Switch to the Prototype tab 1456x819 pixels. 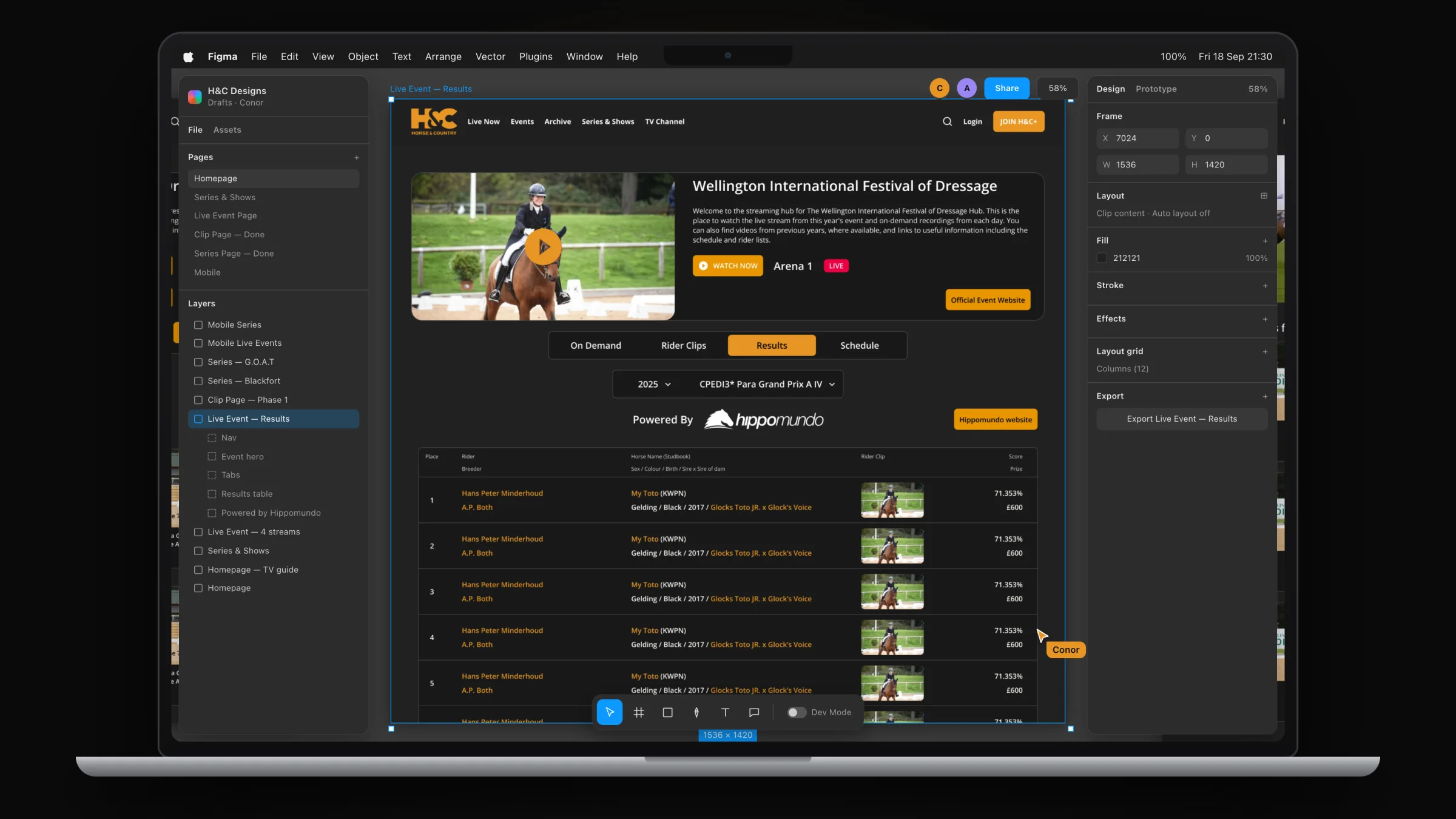1156,89
